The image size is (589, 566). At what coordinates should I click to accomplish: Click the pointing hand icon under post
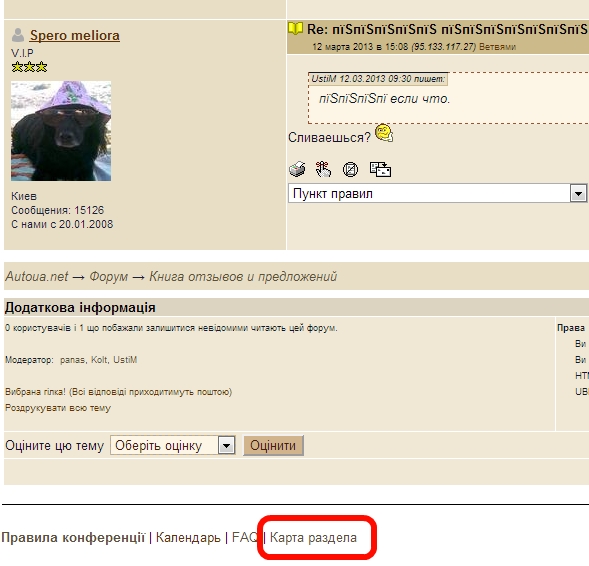pyautogui.click(x=323, y=169)
